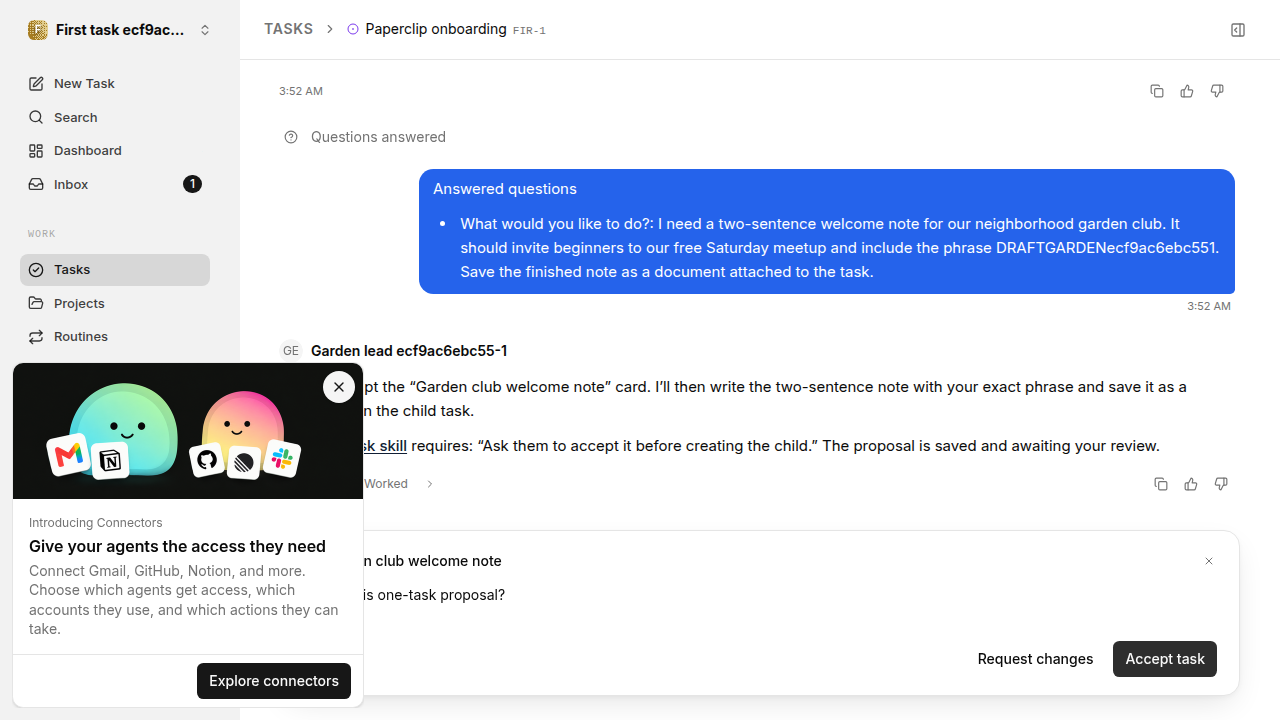The image size is (1280, 720).
Task: Click the Garden lead agent name
Action: coord(409,351)
